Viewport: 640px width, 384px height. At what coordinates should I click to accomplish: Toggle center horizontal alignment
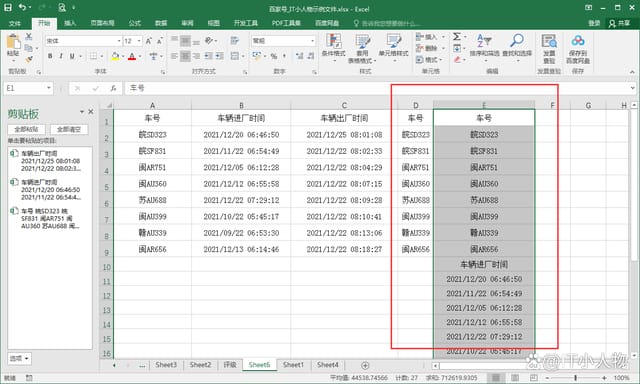[x=185, y=56]
